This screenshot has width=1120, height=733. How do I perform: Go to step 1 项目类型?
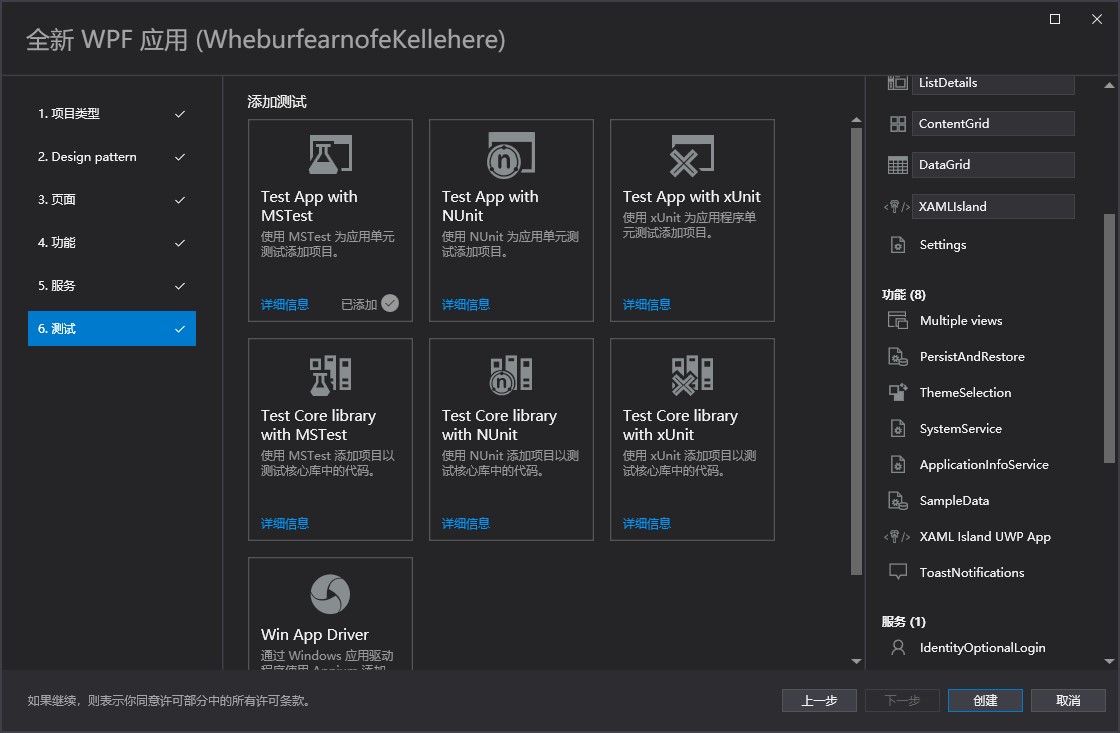click(111, 114)
